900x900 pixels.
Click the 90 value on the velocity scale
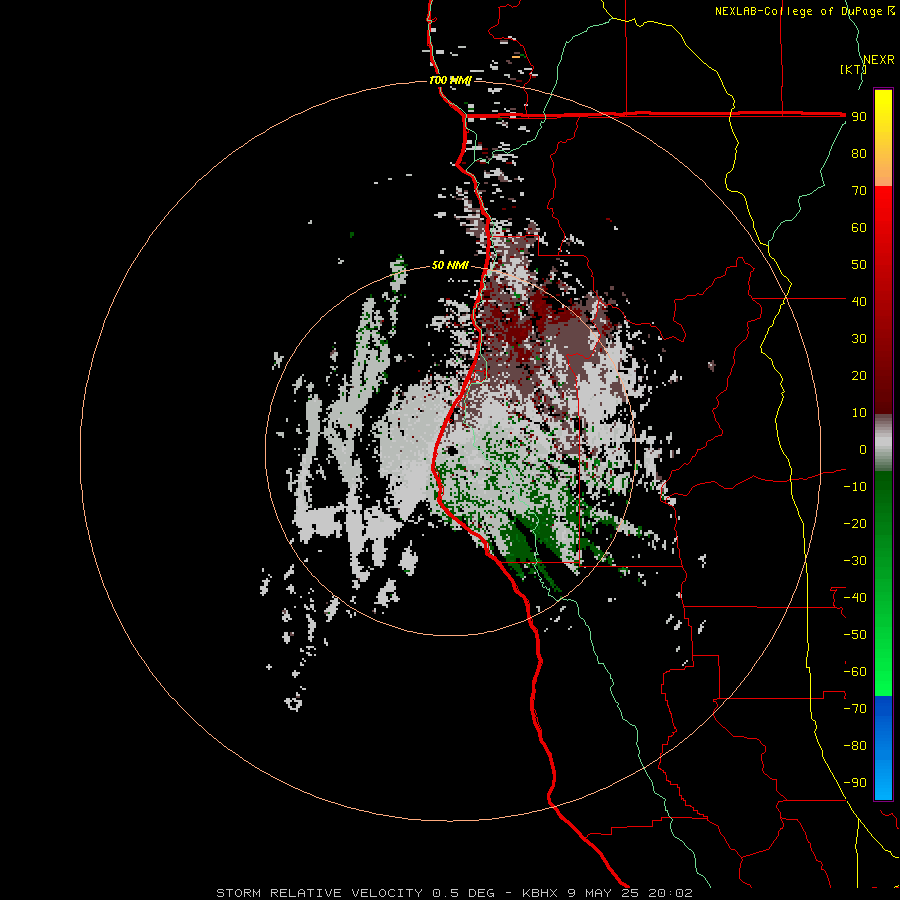click(859, 117)
